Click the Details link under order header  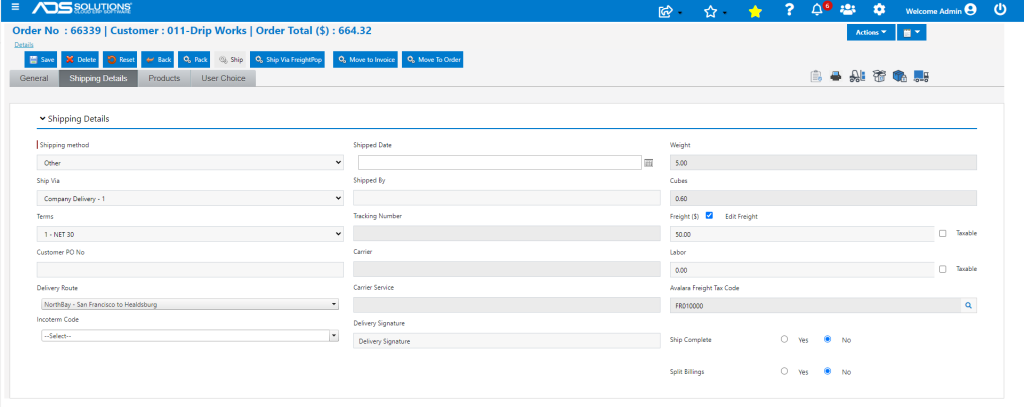pos(24,44)
